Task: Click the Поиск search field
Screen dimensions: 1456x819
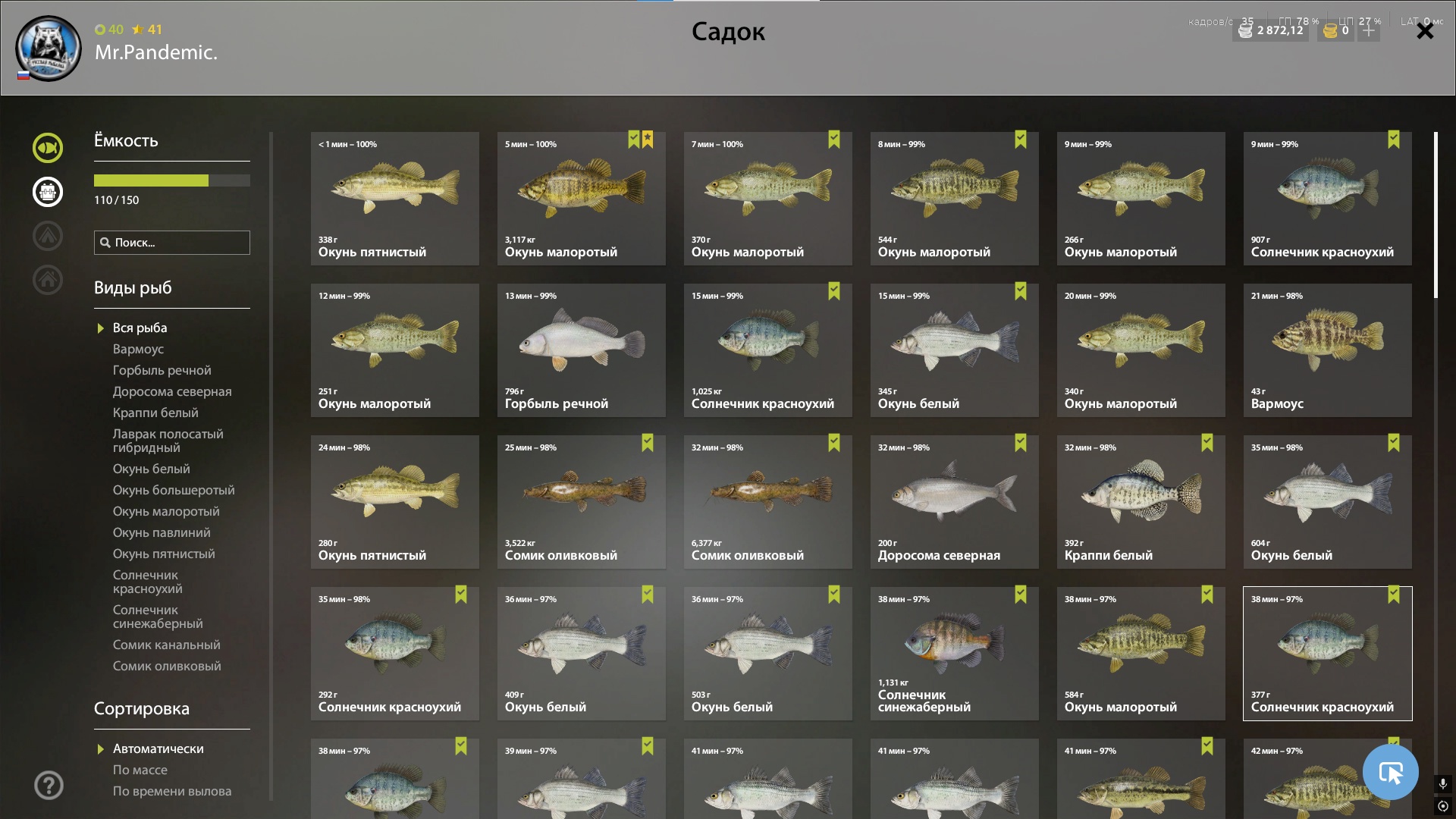Action: point(172,243)
